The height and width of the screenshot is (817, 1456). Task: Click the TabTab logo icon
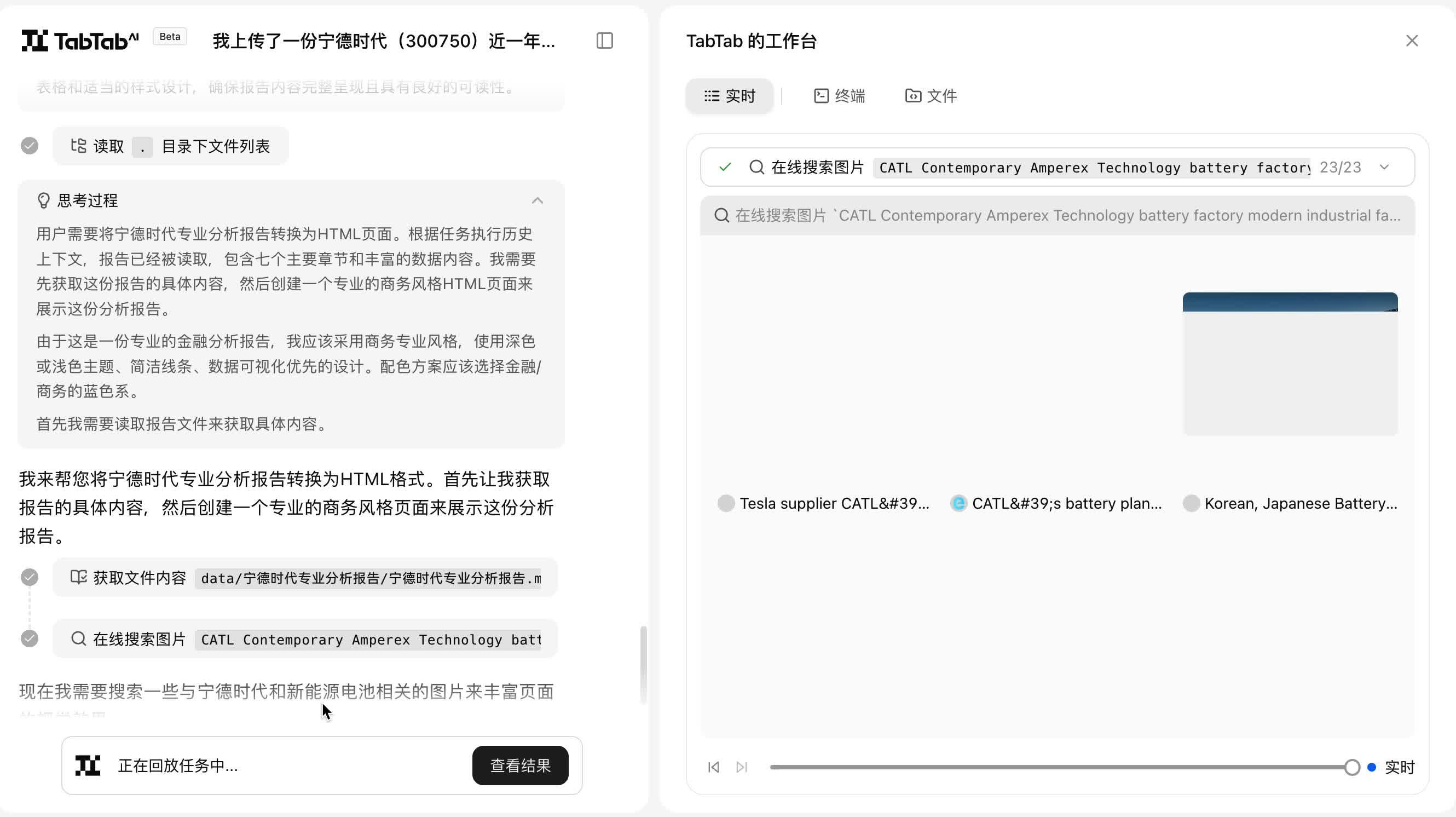click(34, 40)
